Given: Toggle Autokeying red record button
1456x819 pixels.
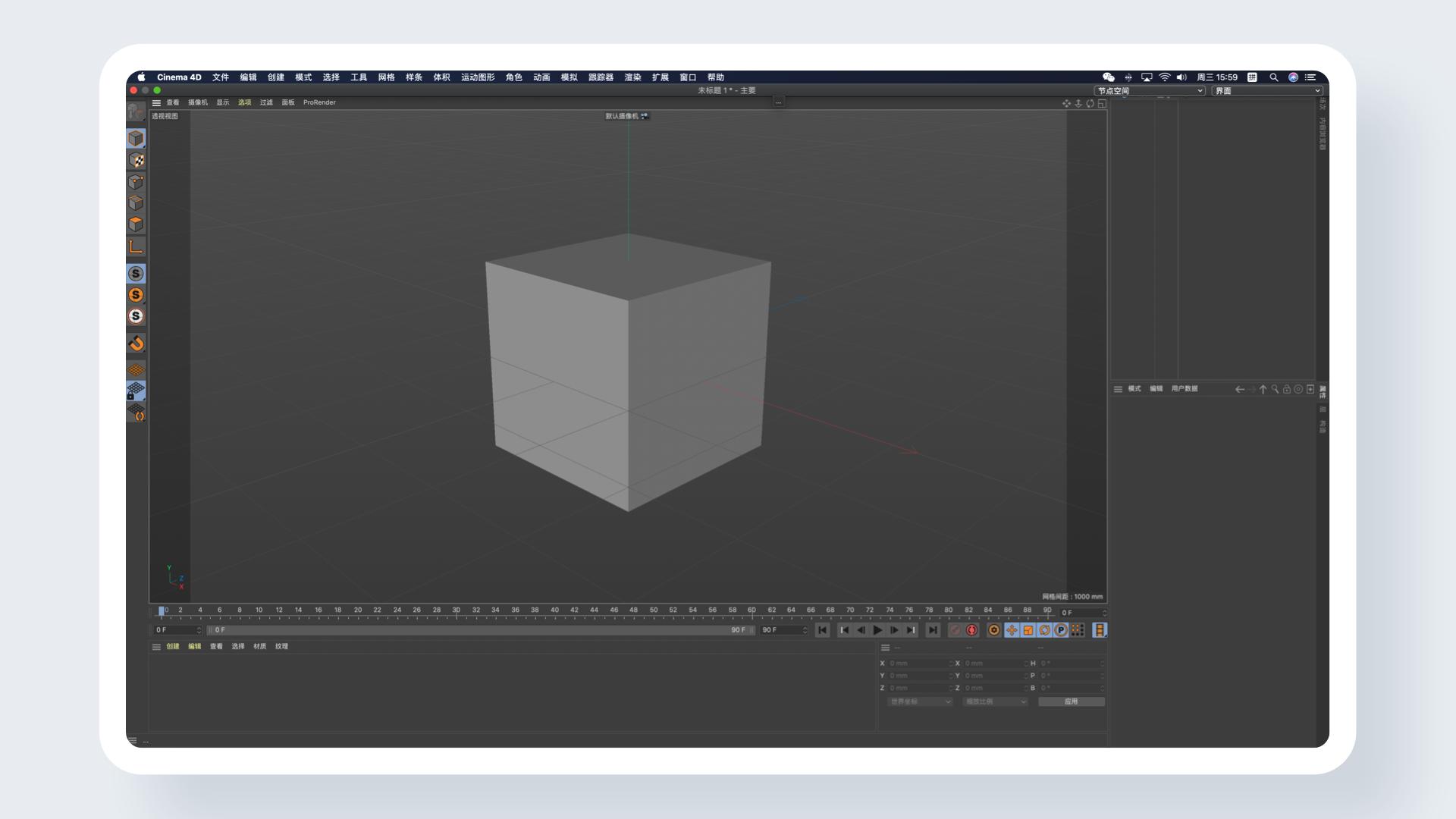Looking at the screenshot, I should click(x=972, y=630).
